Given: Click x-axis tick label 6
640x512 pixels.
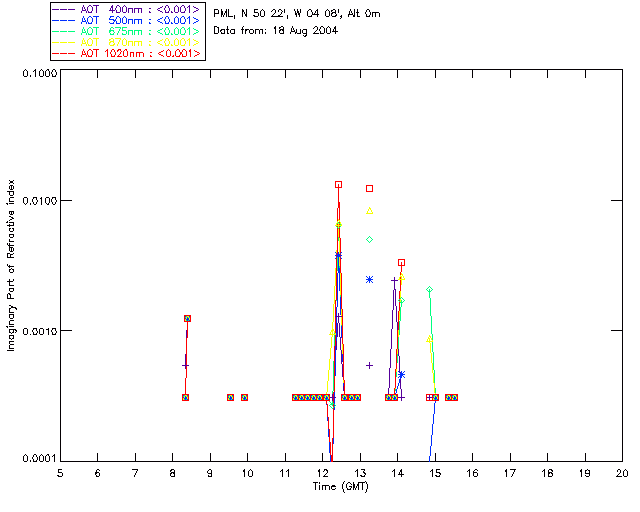Looking at the screenshot, I should (98, 473).
